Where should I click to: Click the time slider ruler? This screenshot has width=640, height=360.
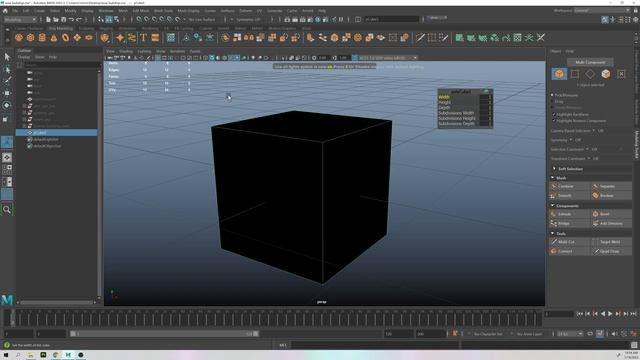point(273,318)
